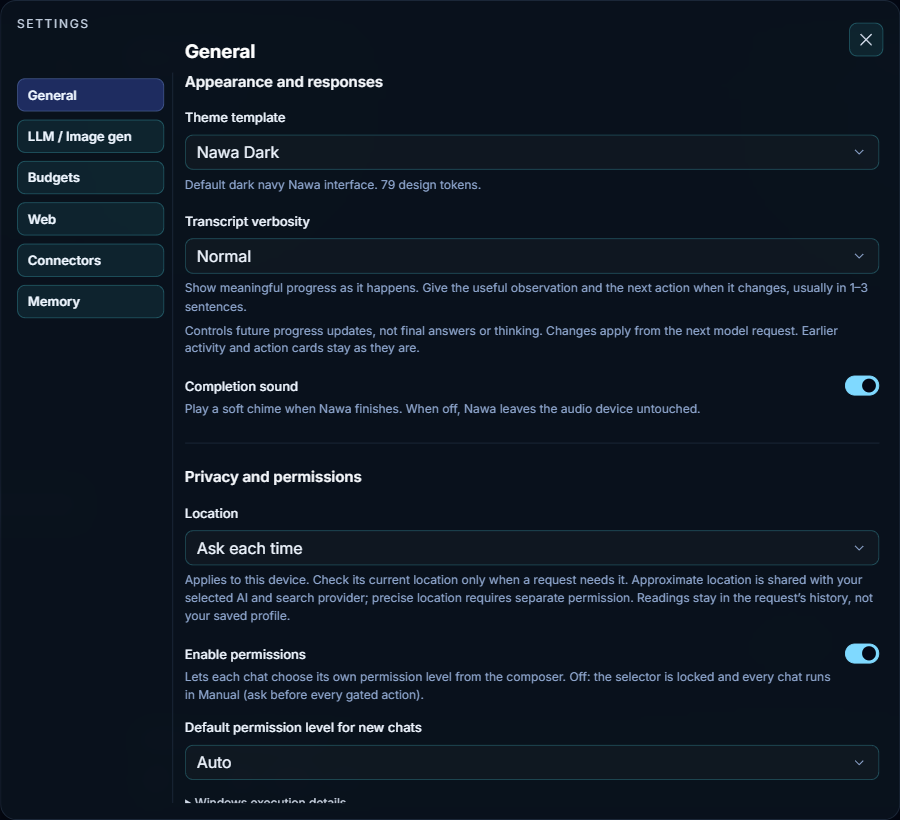Open the default permission level dropdown set to Auto
The image size is (900, 820).
(532, 762)
